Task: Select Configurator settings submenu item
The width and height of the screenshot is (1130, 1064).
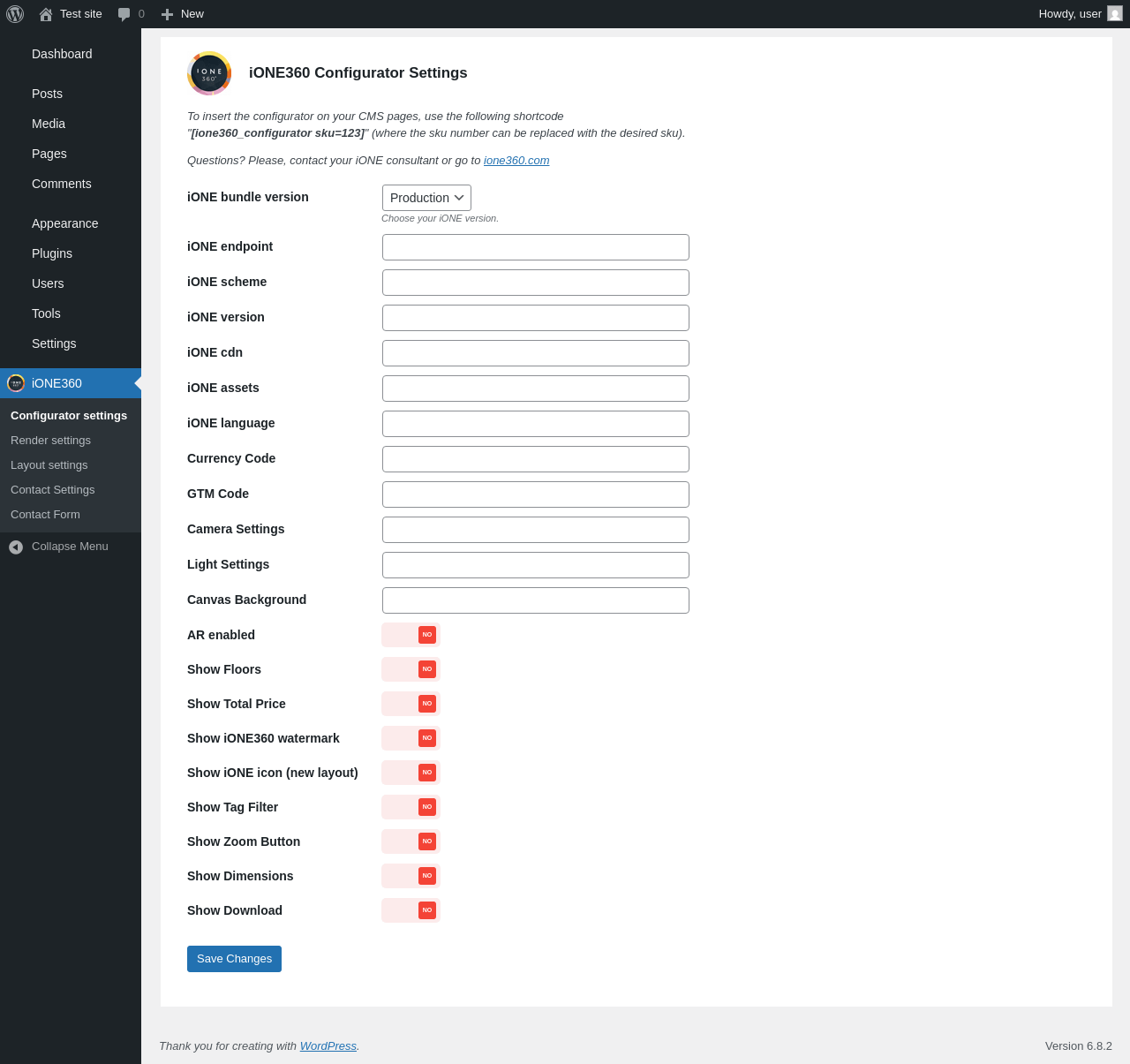Action: [69, 416]
